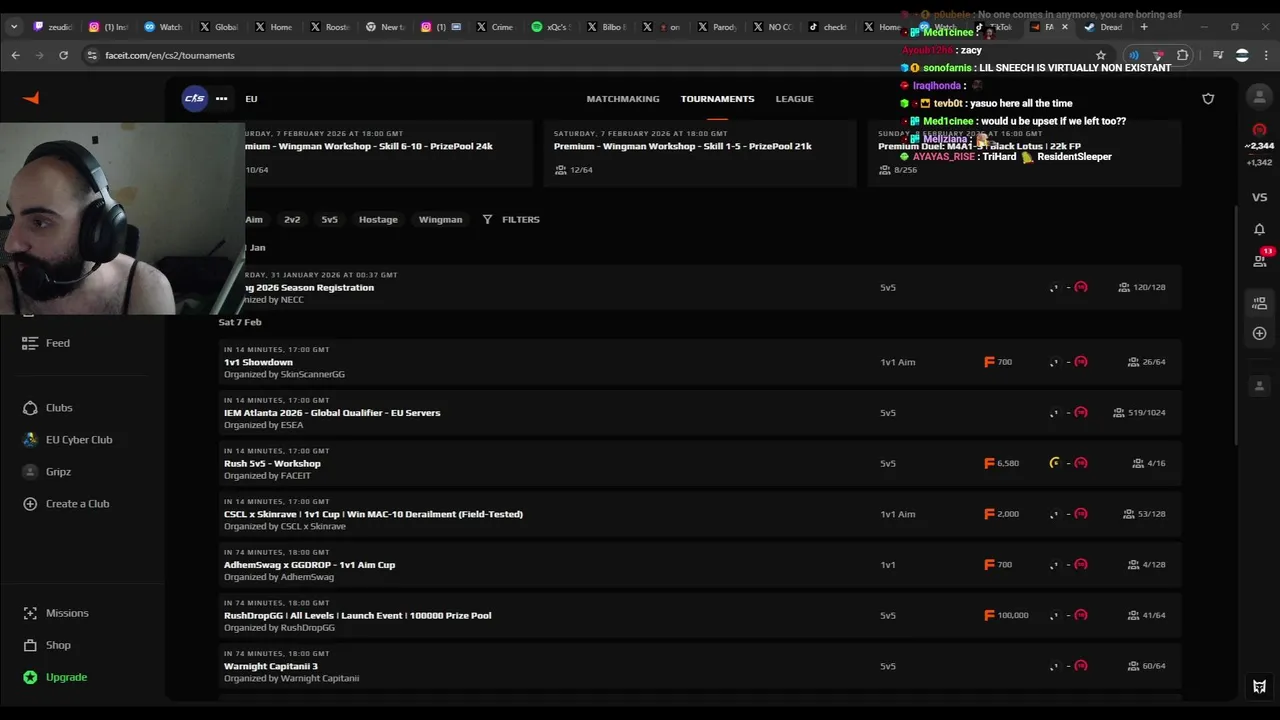Select the Aim filter chip
The height and width of the screenshot is (720, 1280).
click(x=254, y=219)
